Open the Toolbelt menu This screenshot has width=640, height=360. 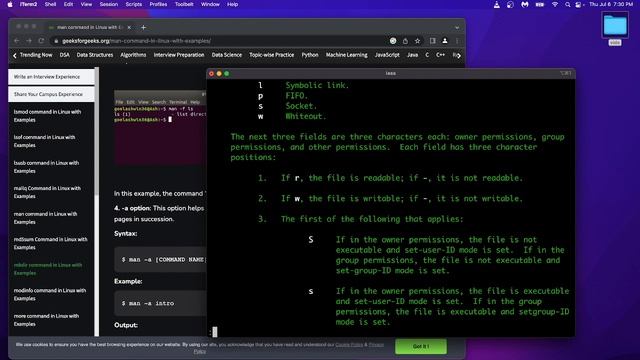click(x=184, y=4)
